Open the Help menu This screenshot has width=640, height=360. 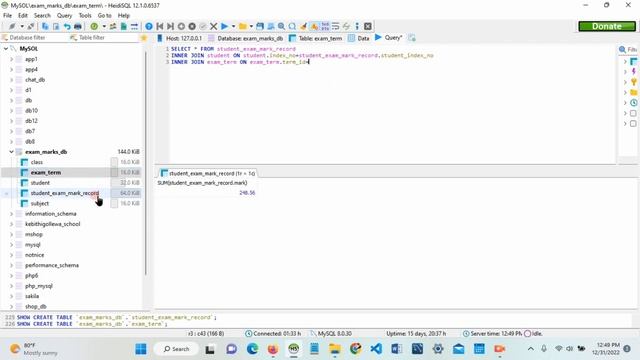click(124, 16)
